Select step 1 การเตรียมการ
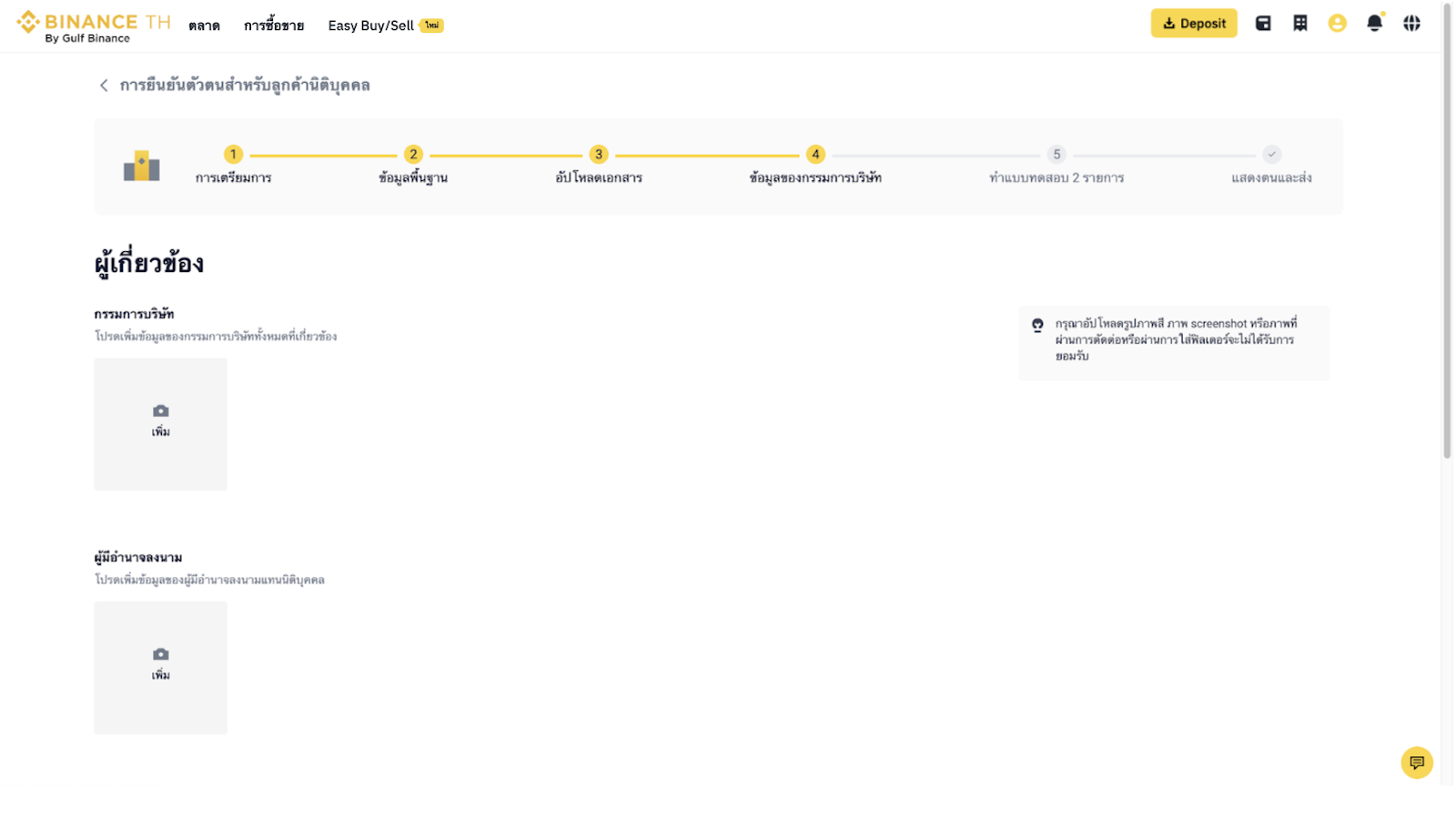The width and height of the screenshot is (1456, 818). (x=233, y=155)
